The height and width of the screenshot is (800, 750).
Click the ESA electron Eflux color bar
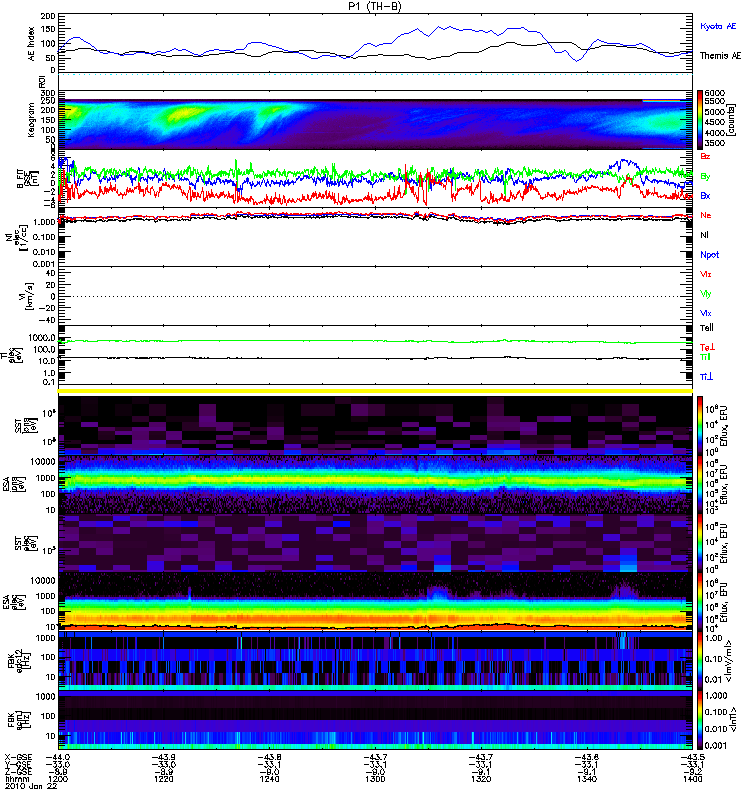pos(700,603)
